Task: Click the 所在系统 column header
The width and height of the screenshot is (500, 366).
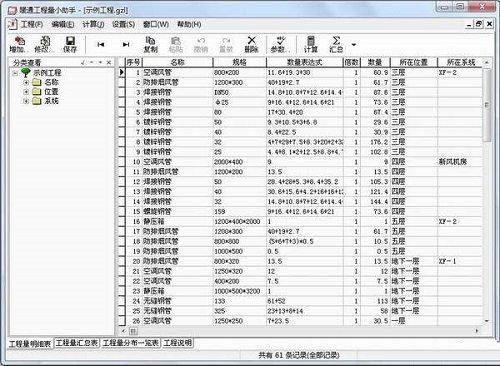Action: coord(460,62)
